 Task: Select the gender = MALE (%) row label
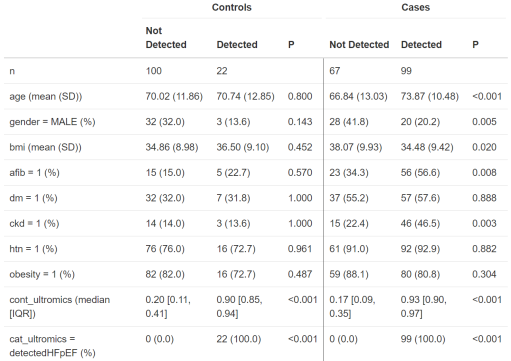[x=52, y=122]
